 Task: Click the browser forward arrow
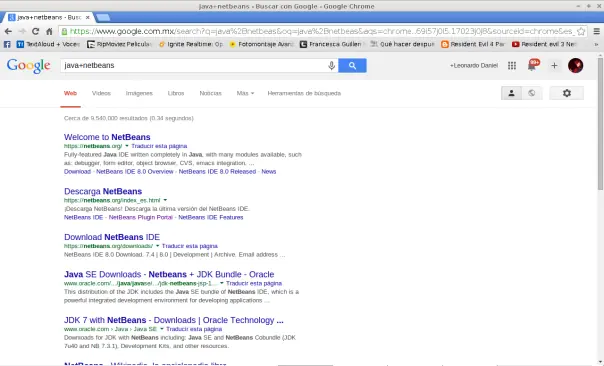(22, 31)
